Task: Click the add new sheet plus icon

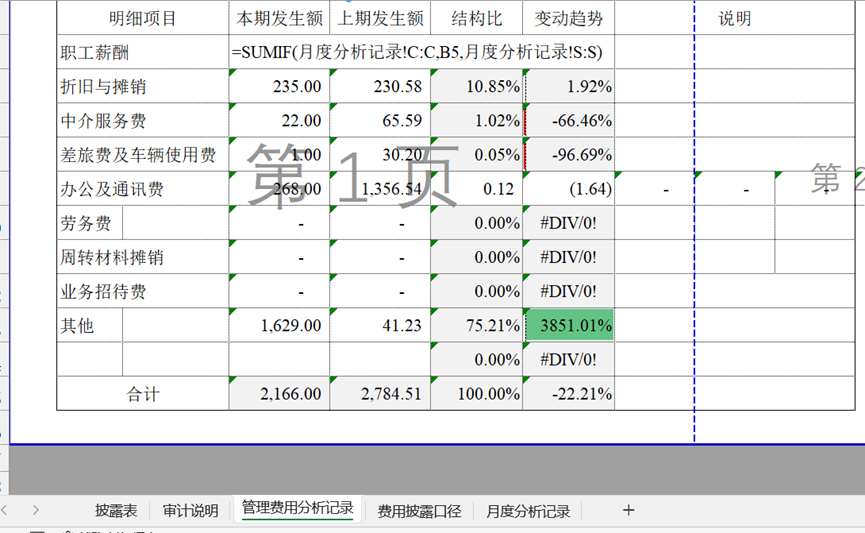Action: pyautogui.click(x=628, y=510)
